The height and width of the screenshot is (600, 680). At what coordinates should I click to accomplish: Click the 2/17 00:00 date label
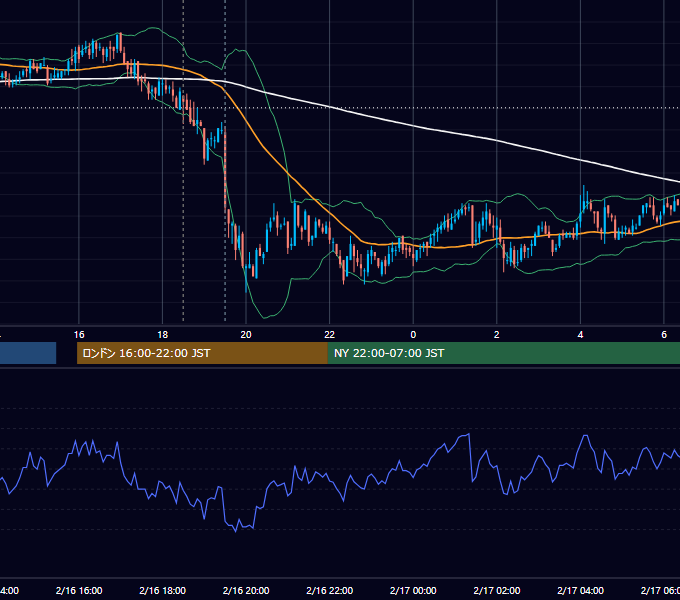point(413,590)
